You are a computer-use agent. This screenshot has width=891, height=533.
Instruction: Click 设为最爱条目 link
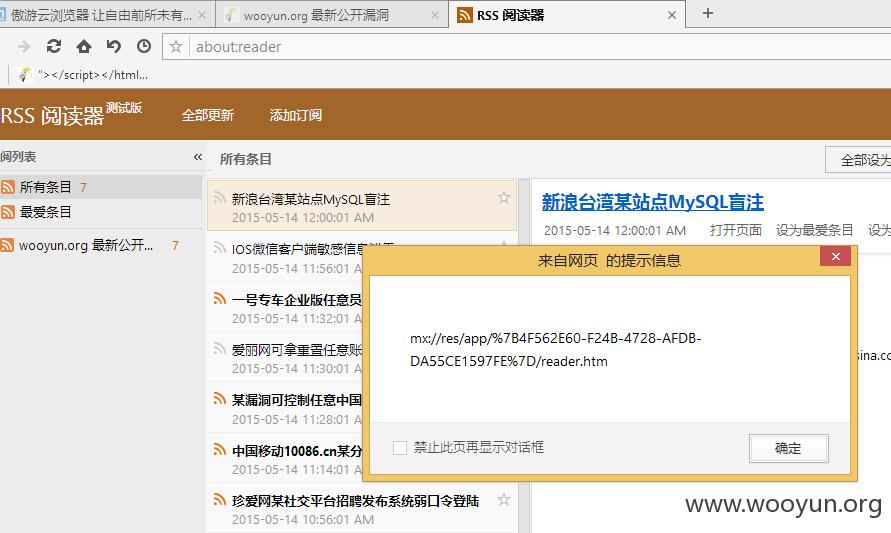point(814,230)
